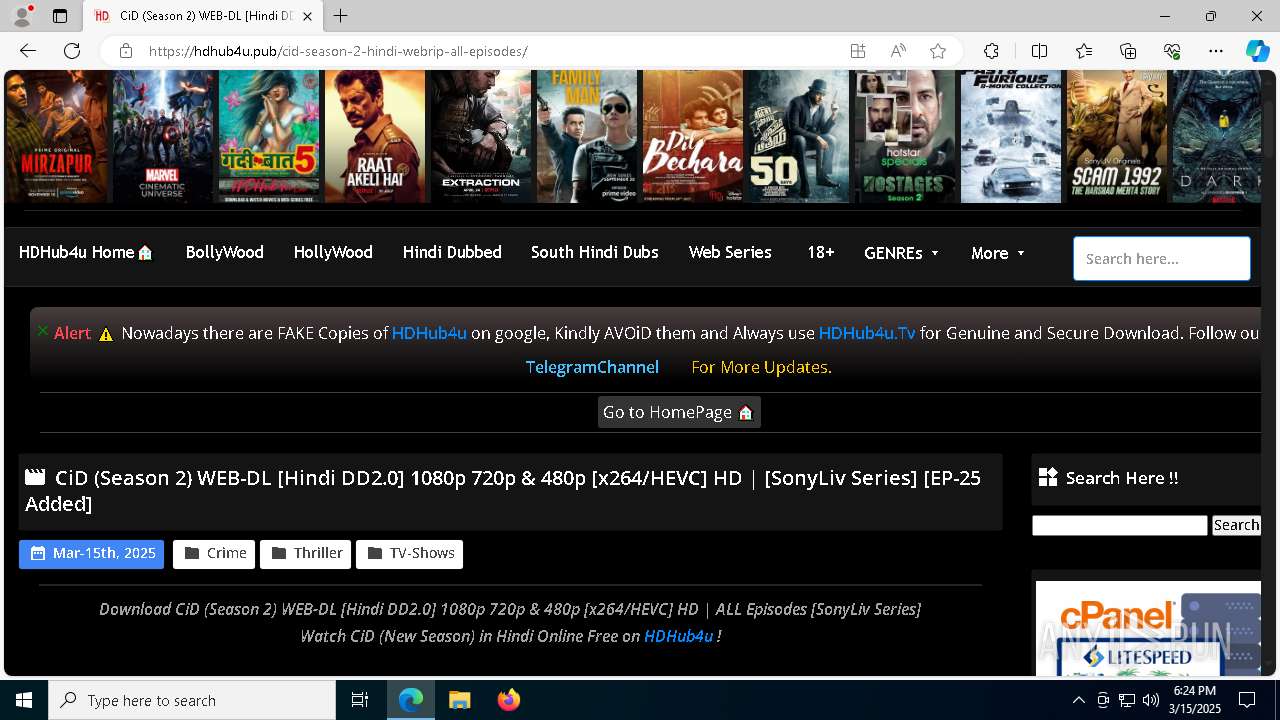Click the Mar-15th, 2025 date badge

click(91, 554)
